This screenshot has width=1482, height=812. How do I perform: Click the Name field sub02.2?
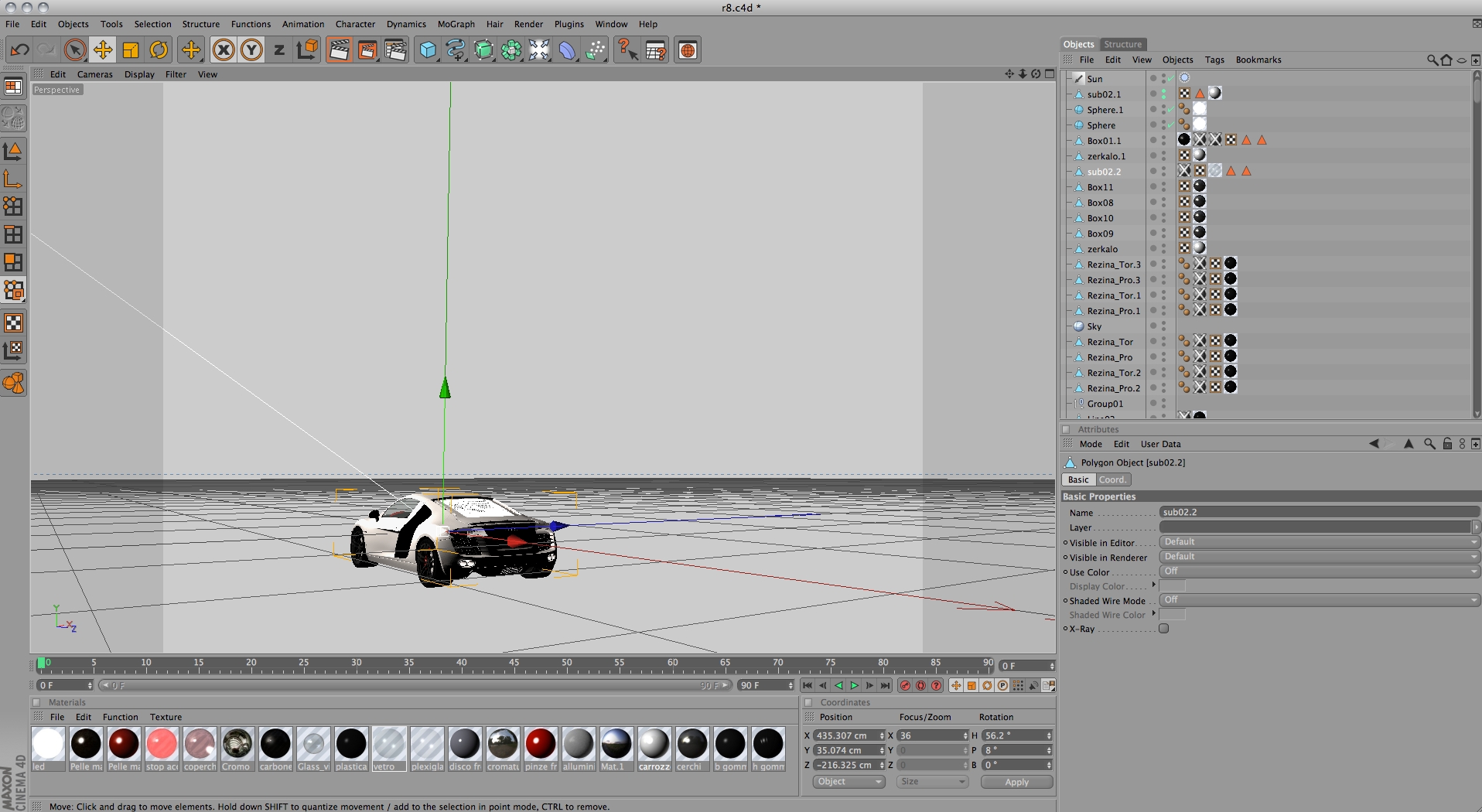coord(1319,512)
